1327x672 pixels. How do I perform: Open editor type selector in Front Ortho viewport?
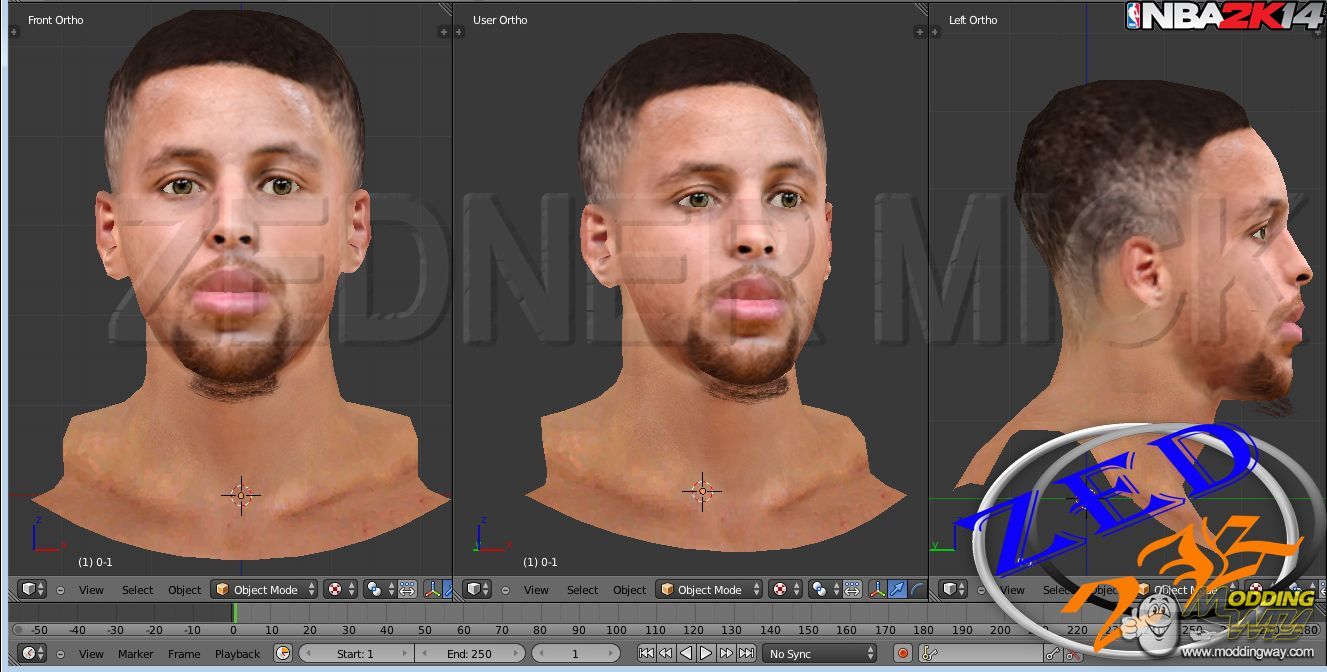[x=33, y=590]
